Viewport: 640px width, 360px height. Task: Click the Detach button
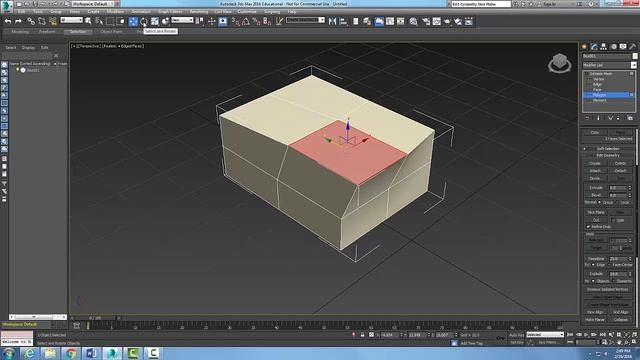620,171
